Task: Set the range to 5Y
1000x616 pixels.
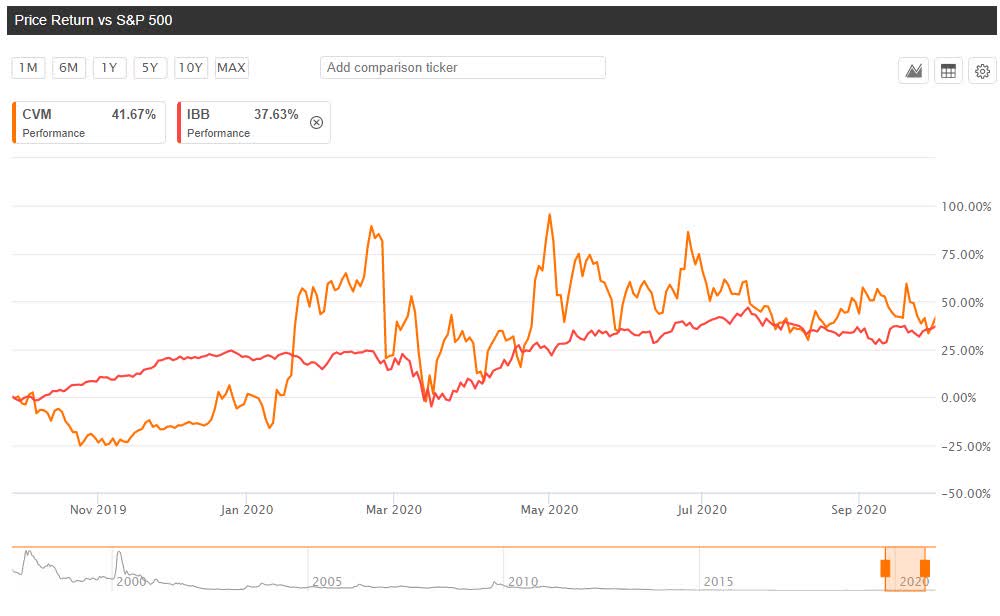Action: coord(150,68)
